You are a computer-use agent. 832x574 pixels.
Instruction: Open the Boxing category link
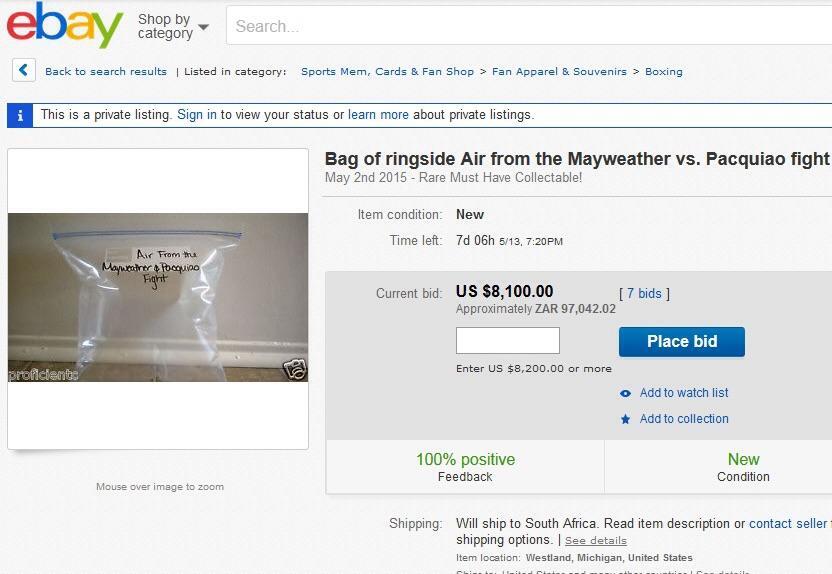click(664, 72)
